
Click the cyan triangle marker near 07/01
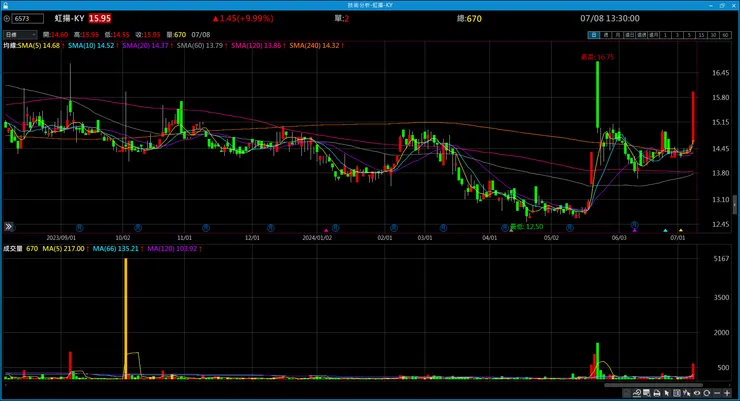tap(665, 230)
